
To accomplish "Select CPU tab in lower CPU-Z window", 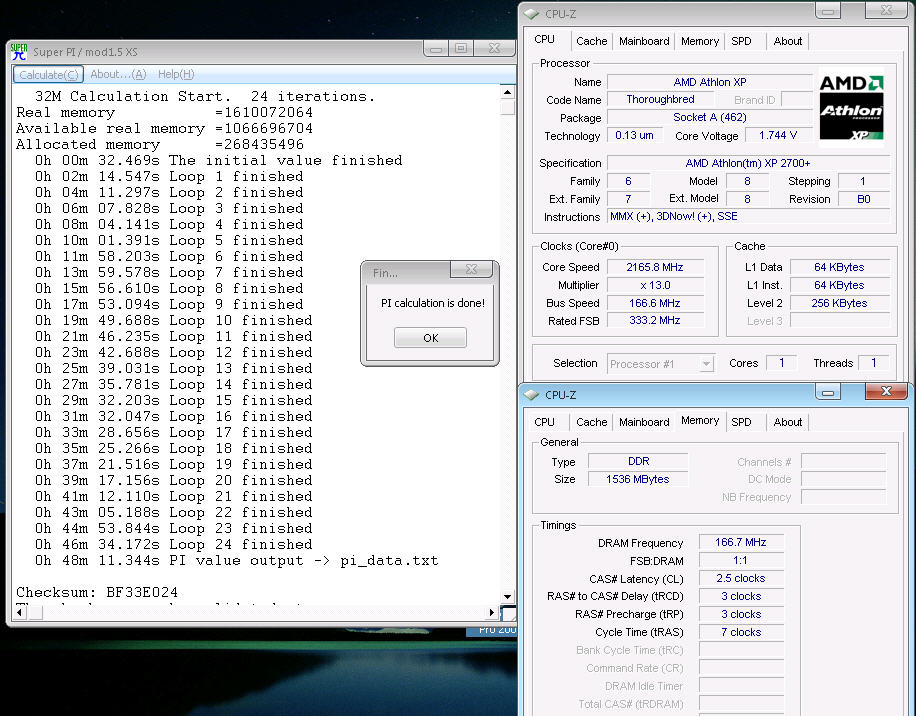I will coord(544,422).
